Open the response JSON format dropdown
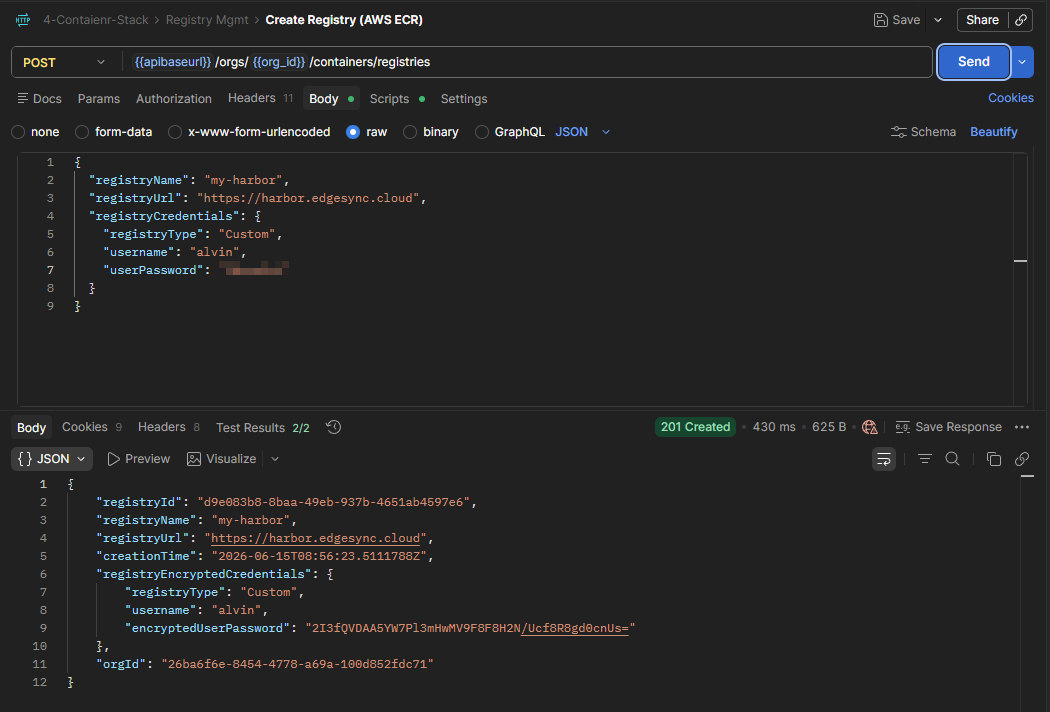1050x712 pixels. (x=52, y=459)
